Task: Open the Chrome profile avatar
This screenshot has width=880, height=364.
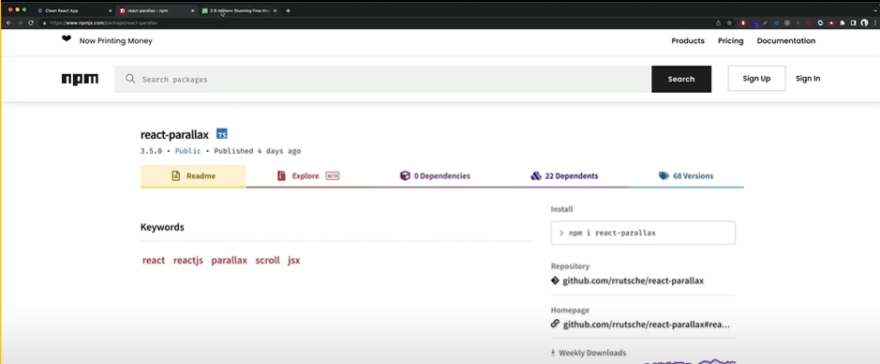Action: coord(865,23)
